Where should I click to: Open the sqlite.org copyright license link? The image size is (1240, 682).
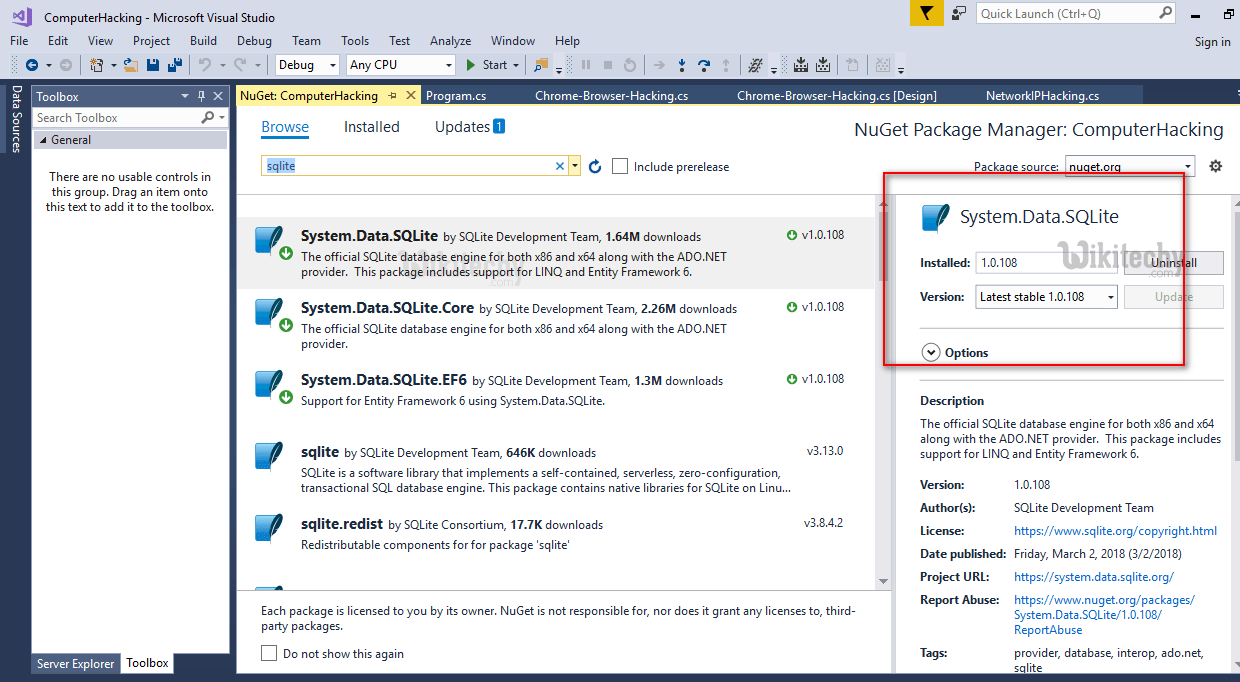click(x=1115, y=531)
